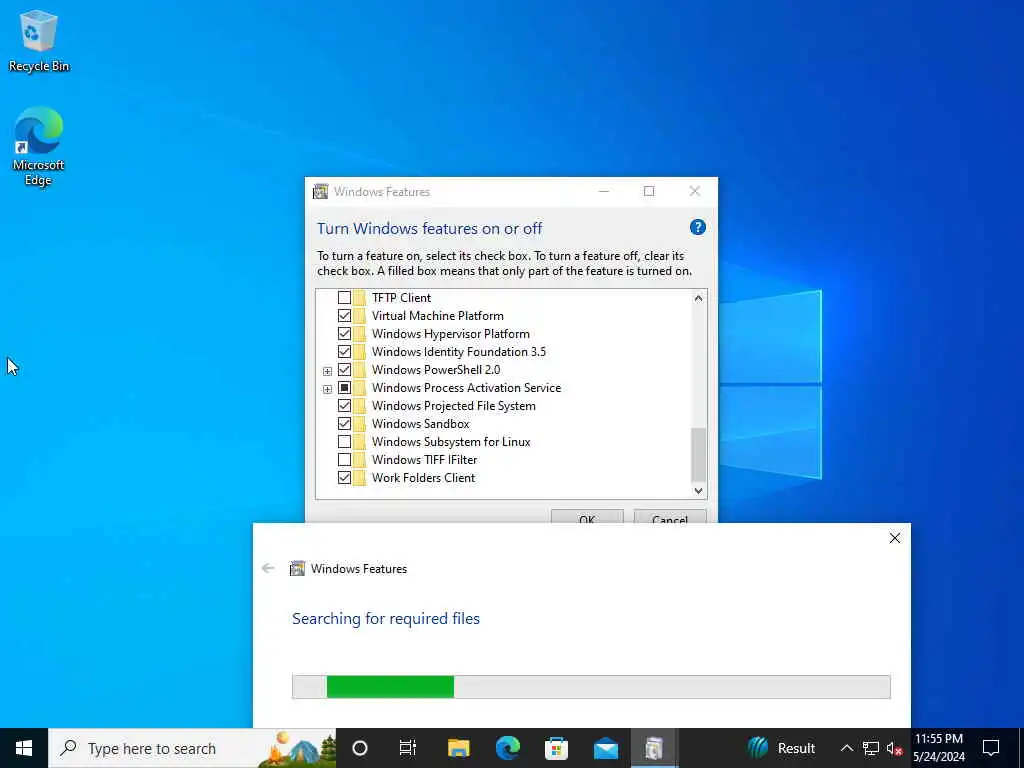This screenshot has height=768, width=1024.
Task: Click the Type here to search box
Action: pyautogui.click(x=192, y=748)
